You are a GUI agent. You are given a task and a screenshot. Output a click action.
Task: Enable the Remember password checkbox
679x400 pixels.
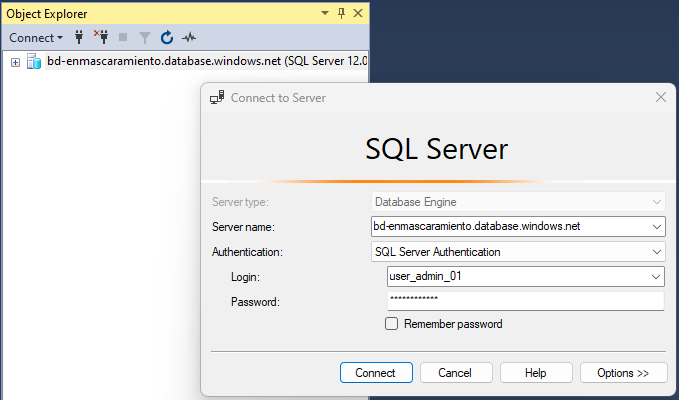391,324
